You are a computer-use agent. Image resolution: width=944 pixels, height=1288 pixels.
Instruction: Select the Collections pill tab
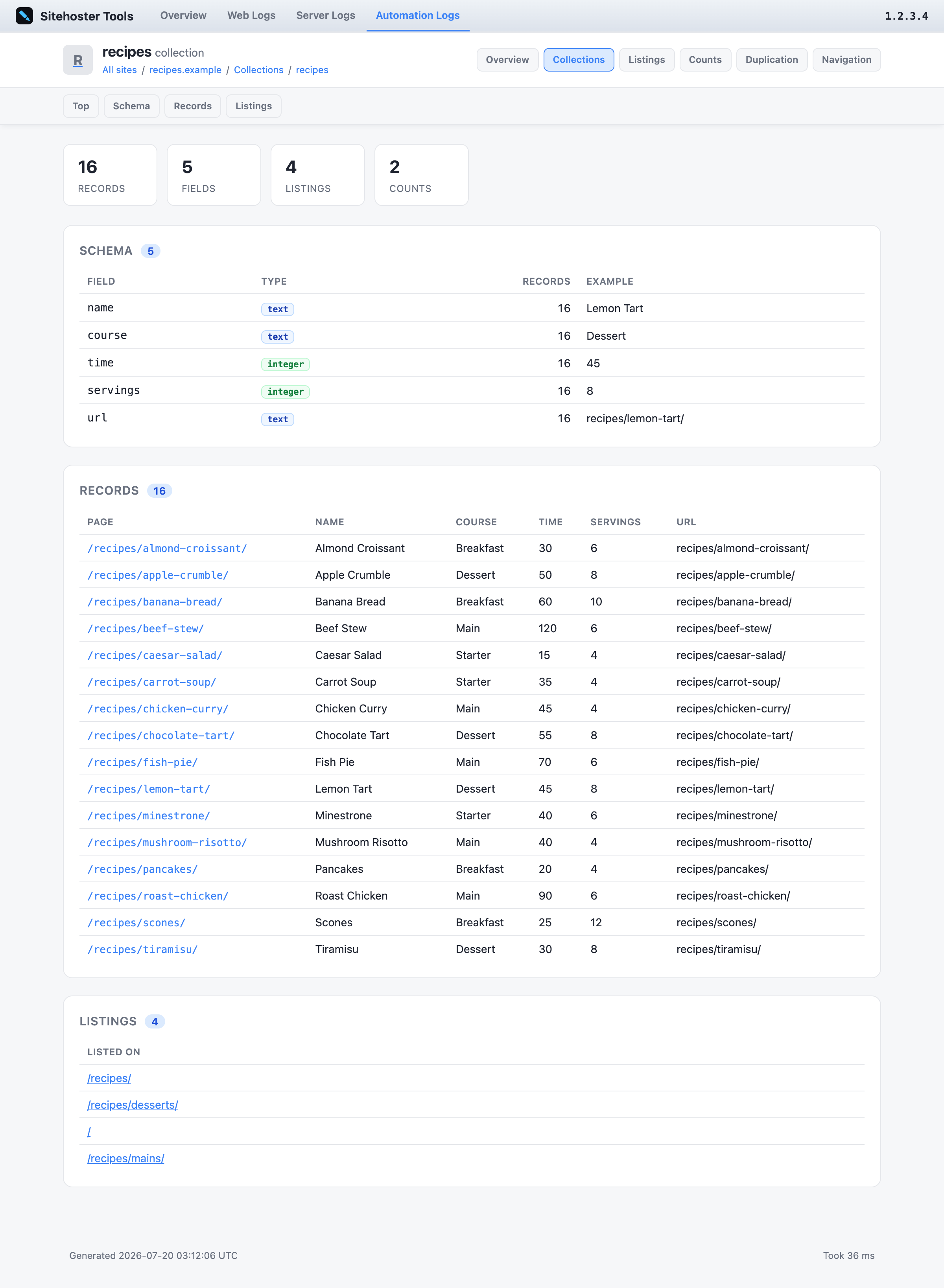[x=578, y=59]
